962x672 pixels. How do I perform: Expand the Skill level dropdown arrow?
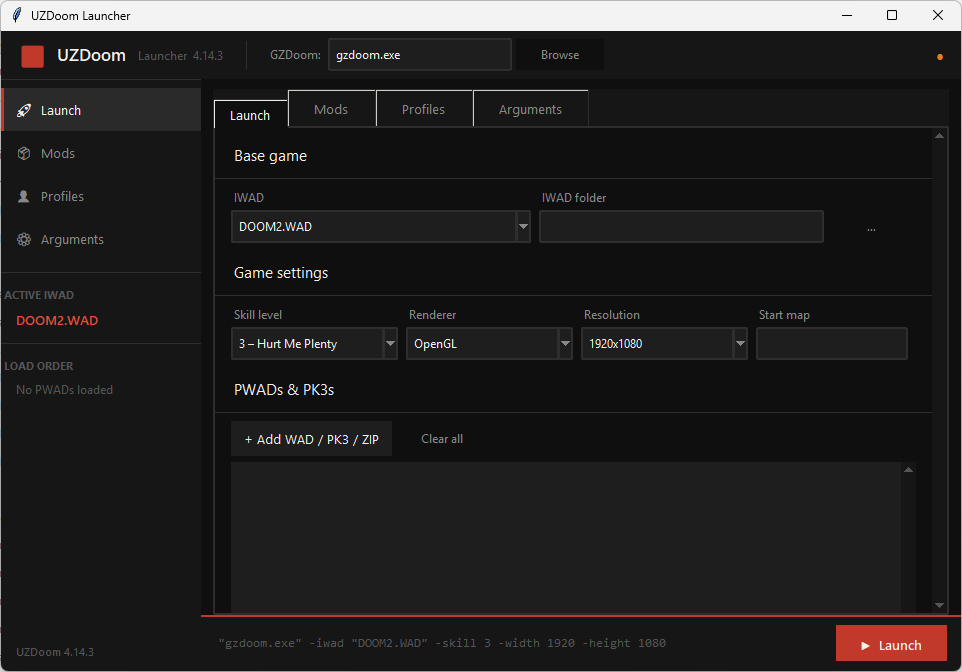coord(390,344)
